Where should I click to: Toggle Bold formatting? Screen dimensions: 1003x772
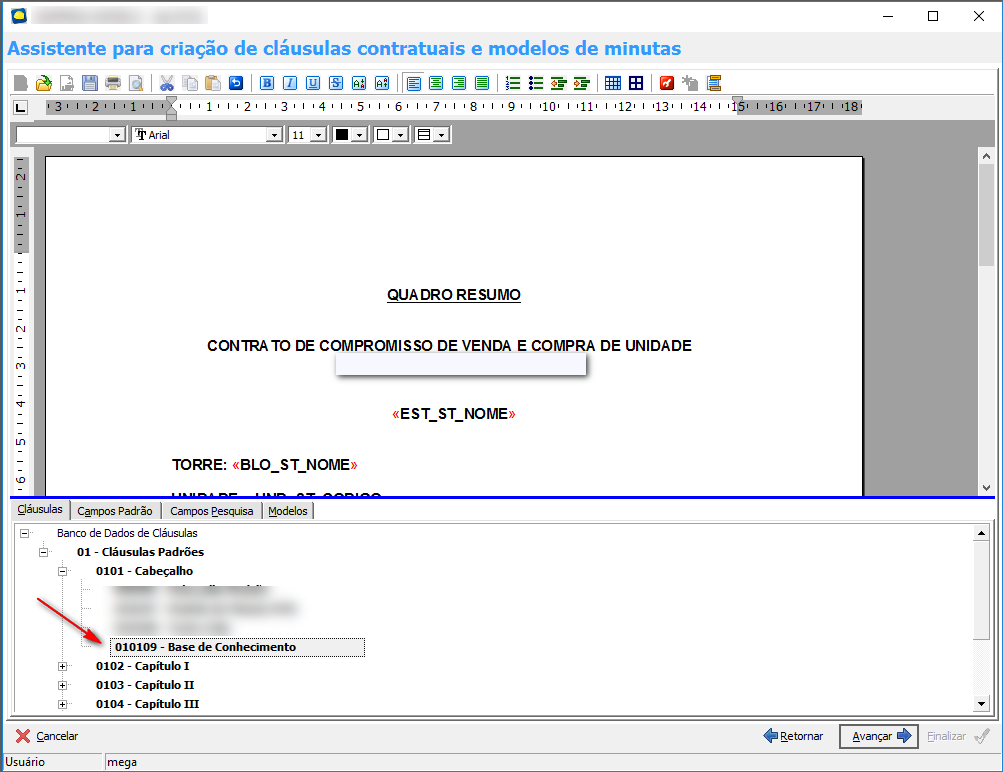tap(267, 83)
